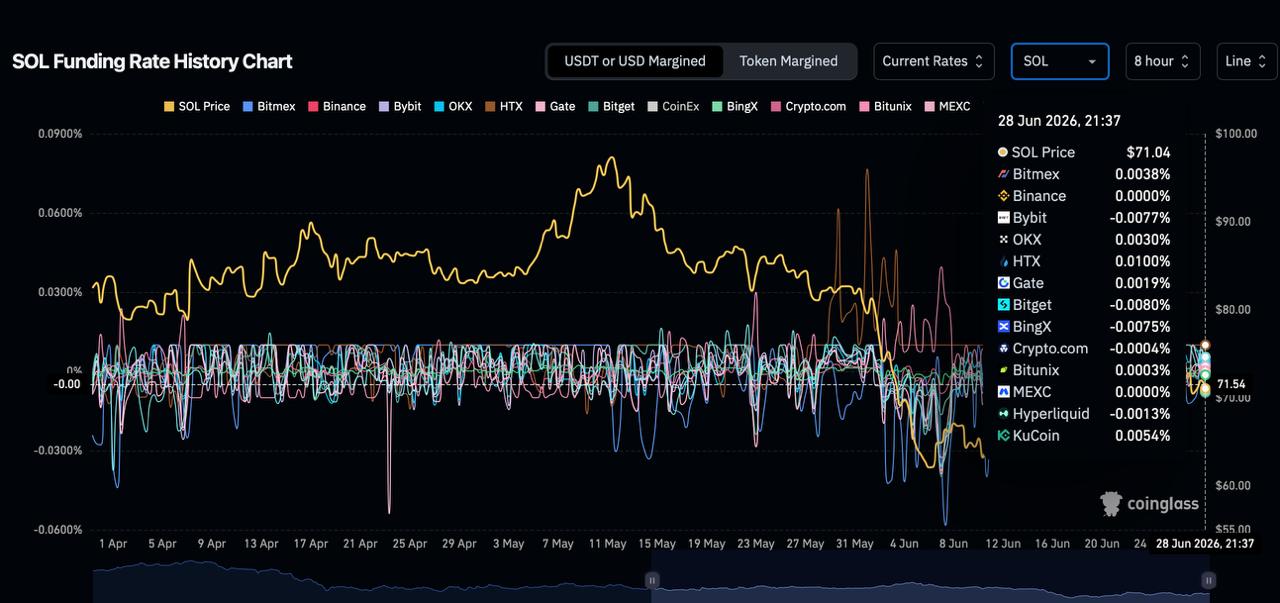
Task: Click the -0.00 funding rate axis marker
Action: pos(67,384)
